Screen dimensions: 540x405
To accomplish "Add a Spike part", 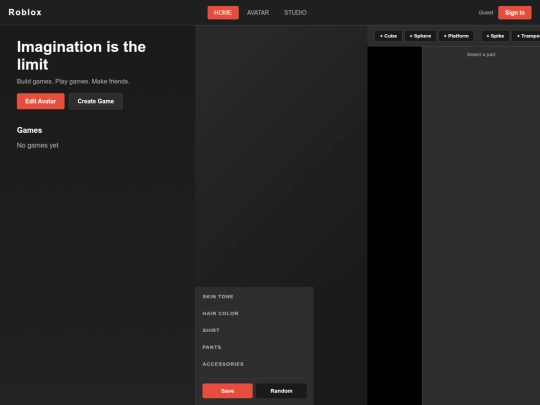I will (495, 36).
